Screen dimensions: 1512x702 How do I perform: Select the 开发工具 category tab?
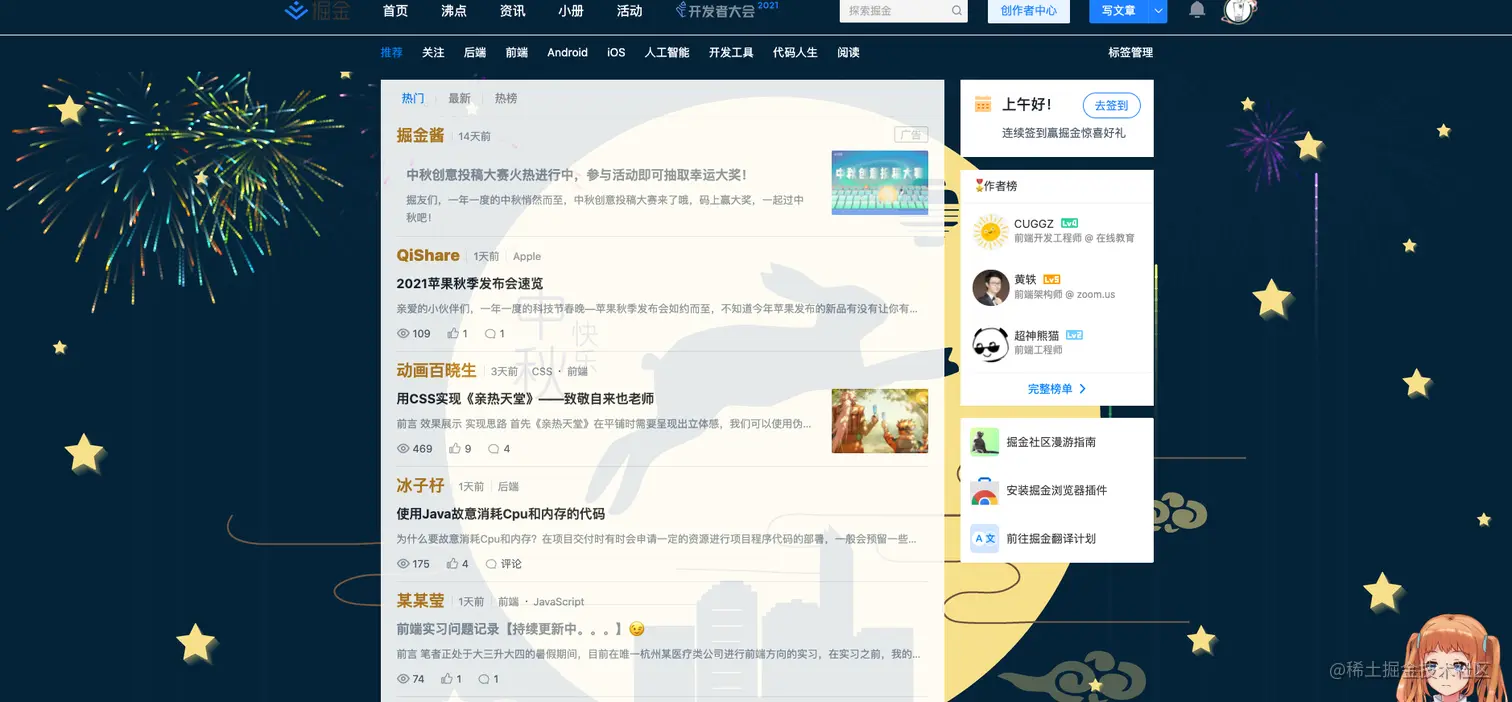point(731,52)
